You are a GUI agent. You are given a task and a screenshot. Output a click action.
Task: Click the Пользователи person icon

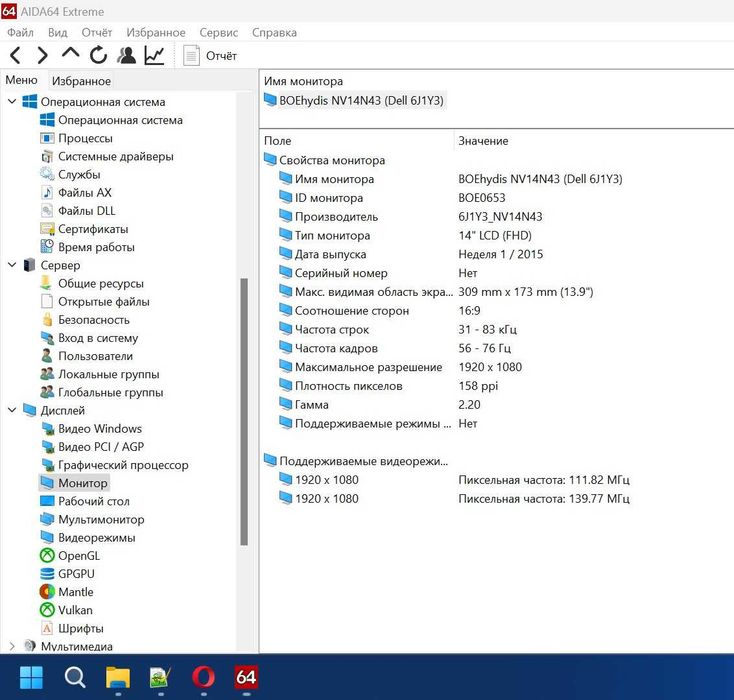47,355
